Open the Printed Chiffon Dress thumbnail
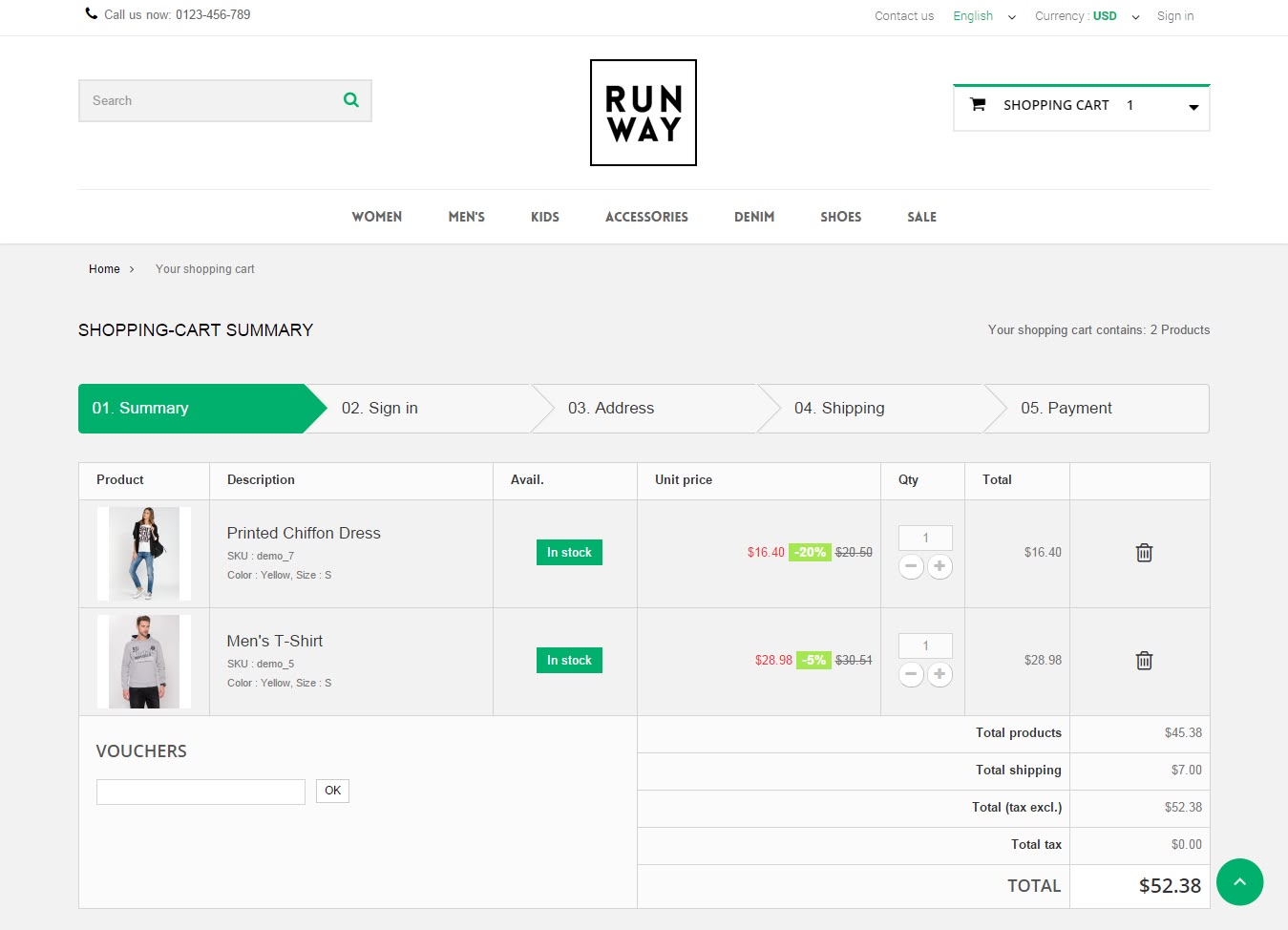Screen dimensions: 1288x930 [144, 554]
